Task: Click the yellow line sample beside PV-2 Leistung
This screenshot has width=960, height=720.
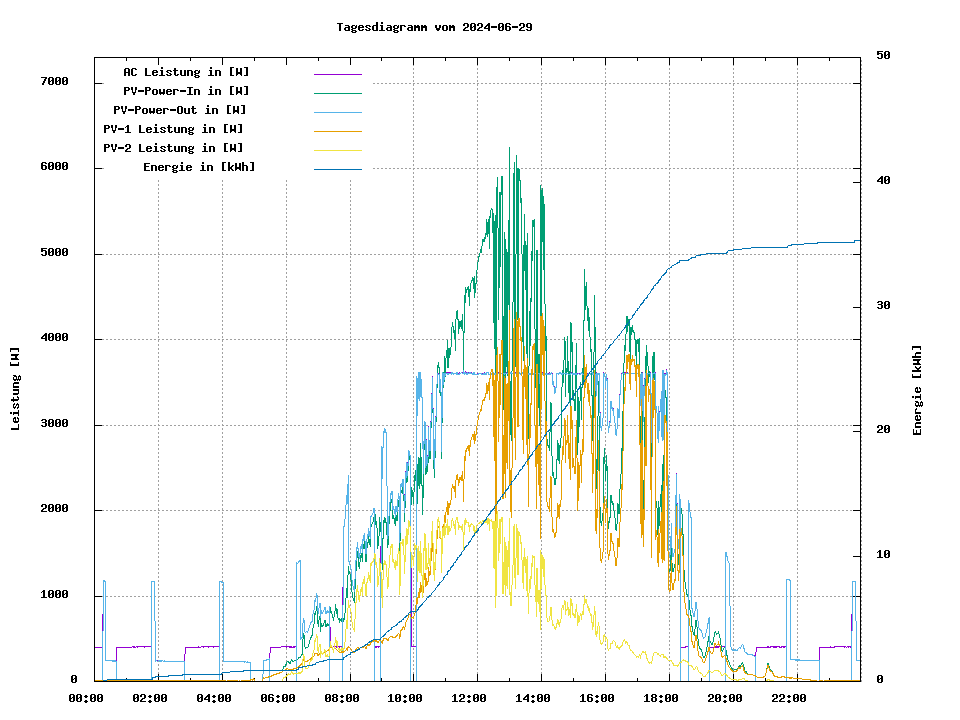Action: 337,150
